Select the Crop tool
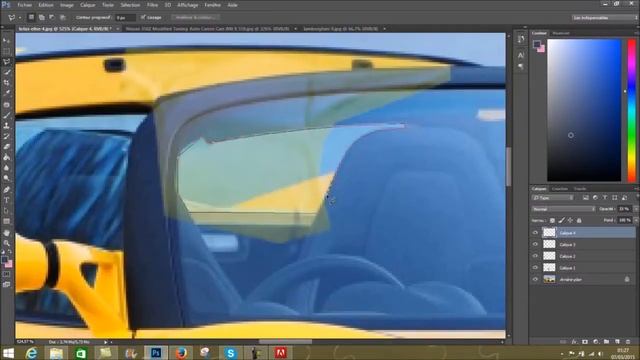The image size is (640, 360). [x=7, y=82]
